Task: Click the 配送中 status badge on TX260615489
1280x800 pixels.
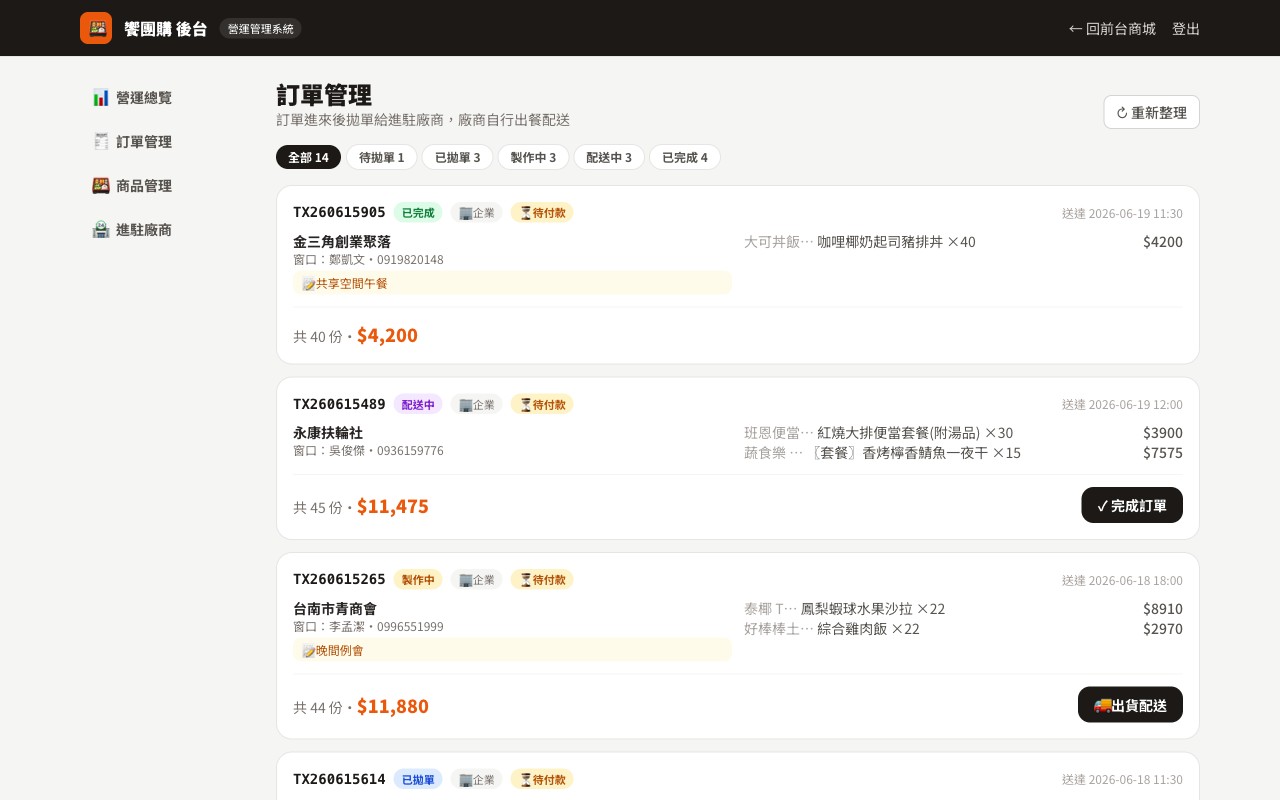Action: [x=418, y=404]
